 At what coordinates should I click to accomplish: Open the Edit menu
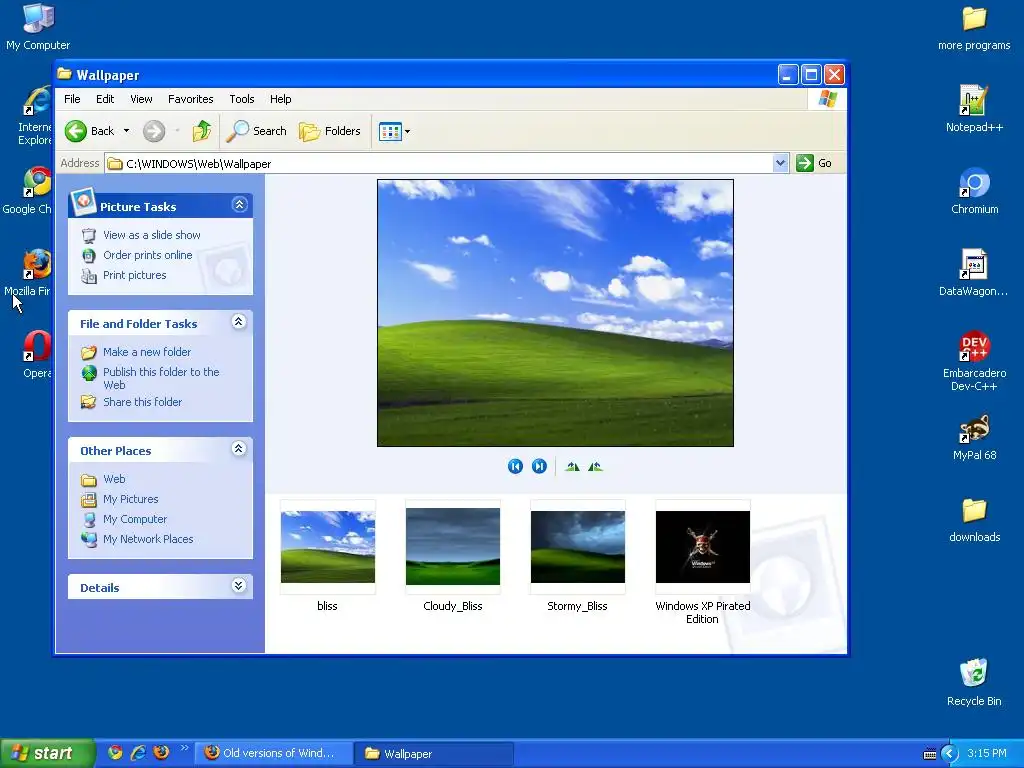click(105, 99)
